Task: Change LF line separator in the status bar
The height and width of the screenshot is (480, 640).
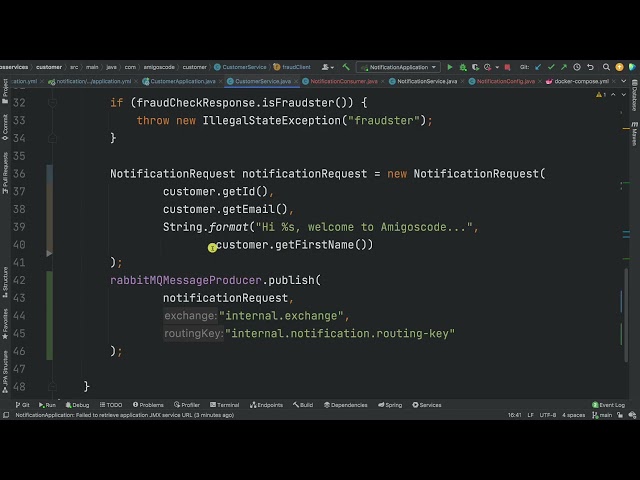Action: 531,415
